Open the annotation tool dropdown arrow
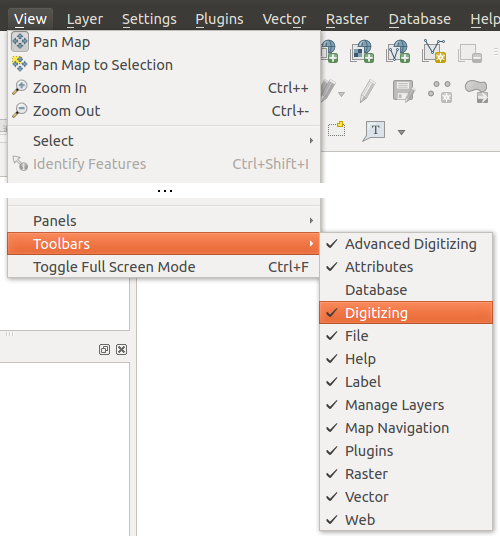The height and width of the screenshot is (536, 500). [x=402, y=132]
